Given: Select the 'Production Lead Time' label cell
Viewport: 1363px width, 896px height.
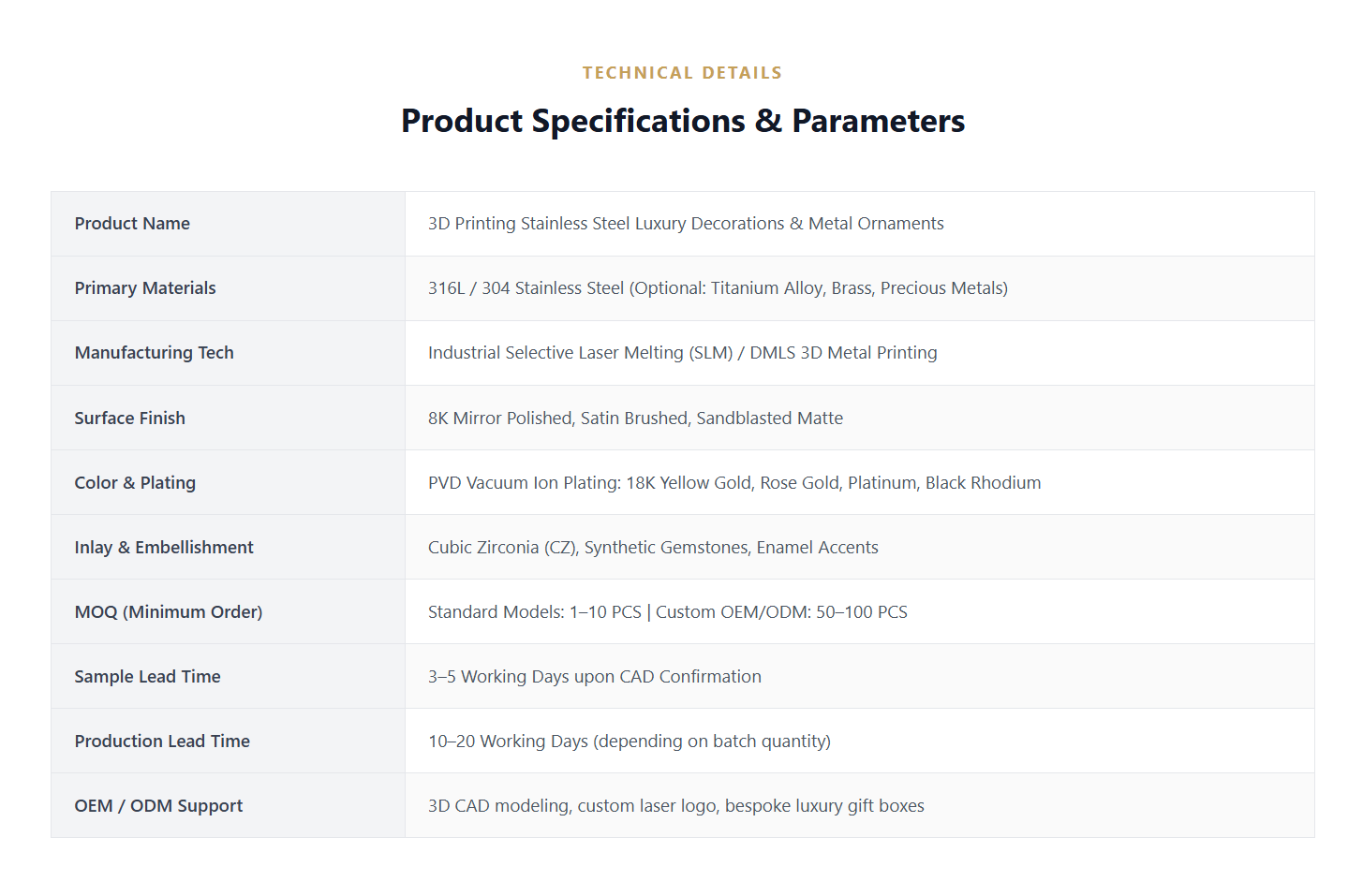Looking at the screenshot, I should (228, 741).
